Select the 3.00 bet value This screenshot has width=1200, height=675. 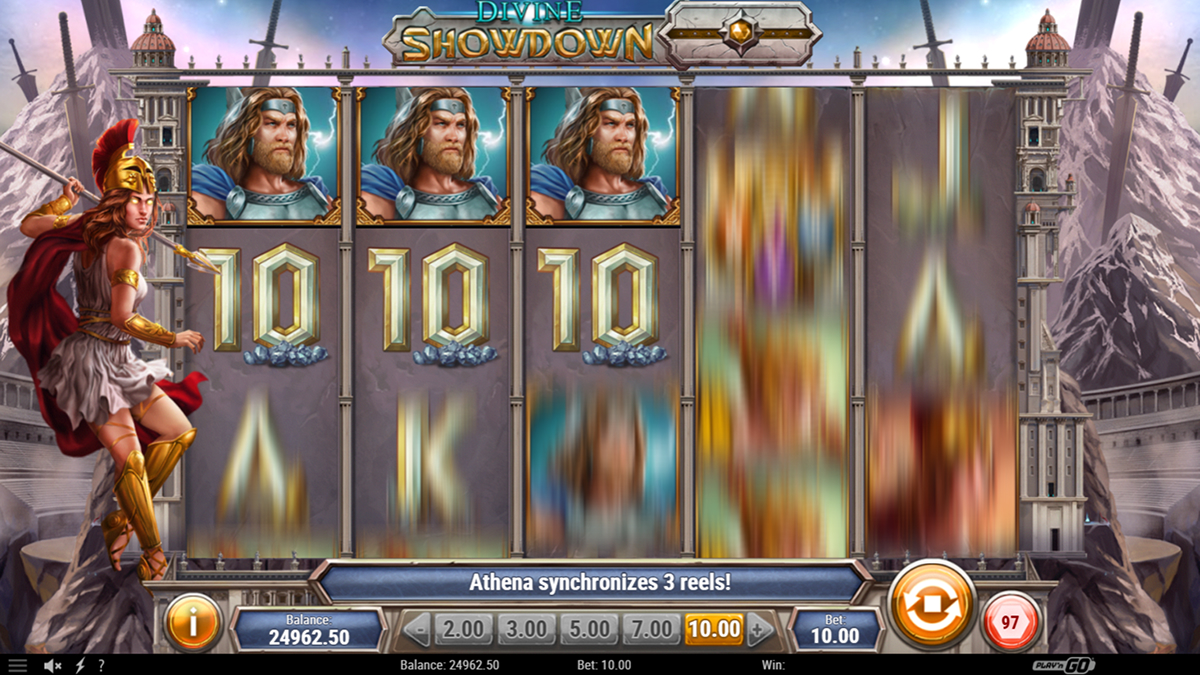[x=526, y=629]
